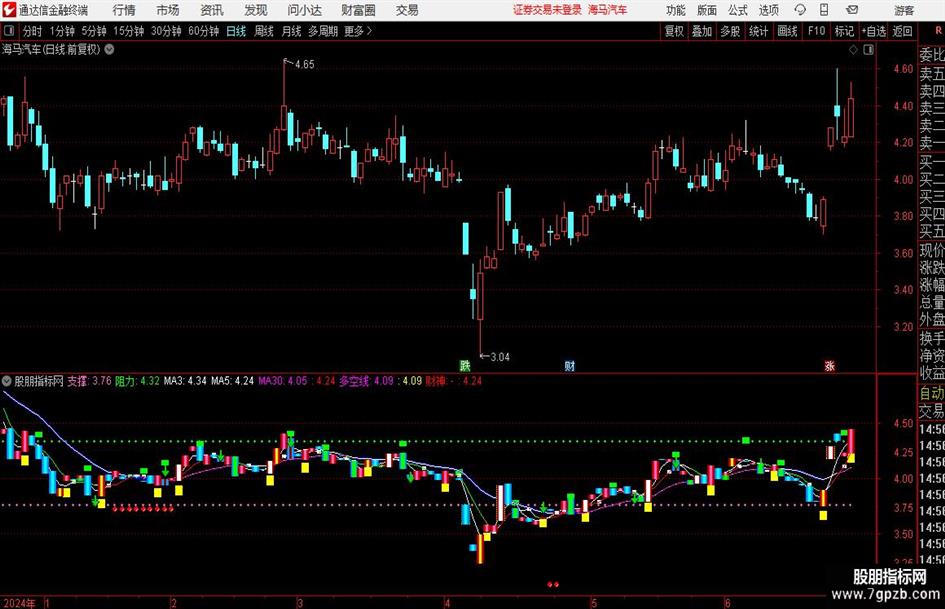
Task: Switch to the 30分钟 period tab
Action: pos(166,31)
